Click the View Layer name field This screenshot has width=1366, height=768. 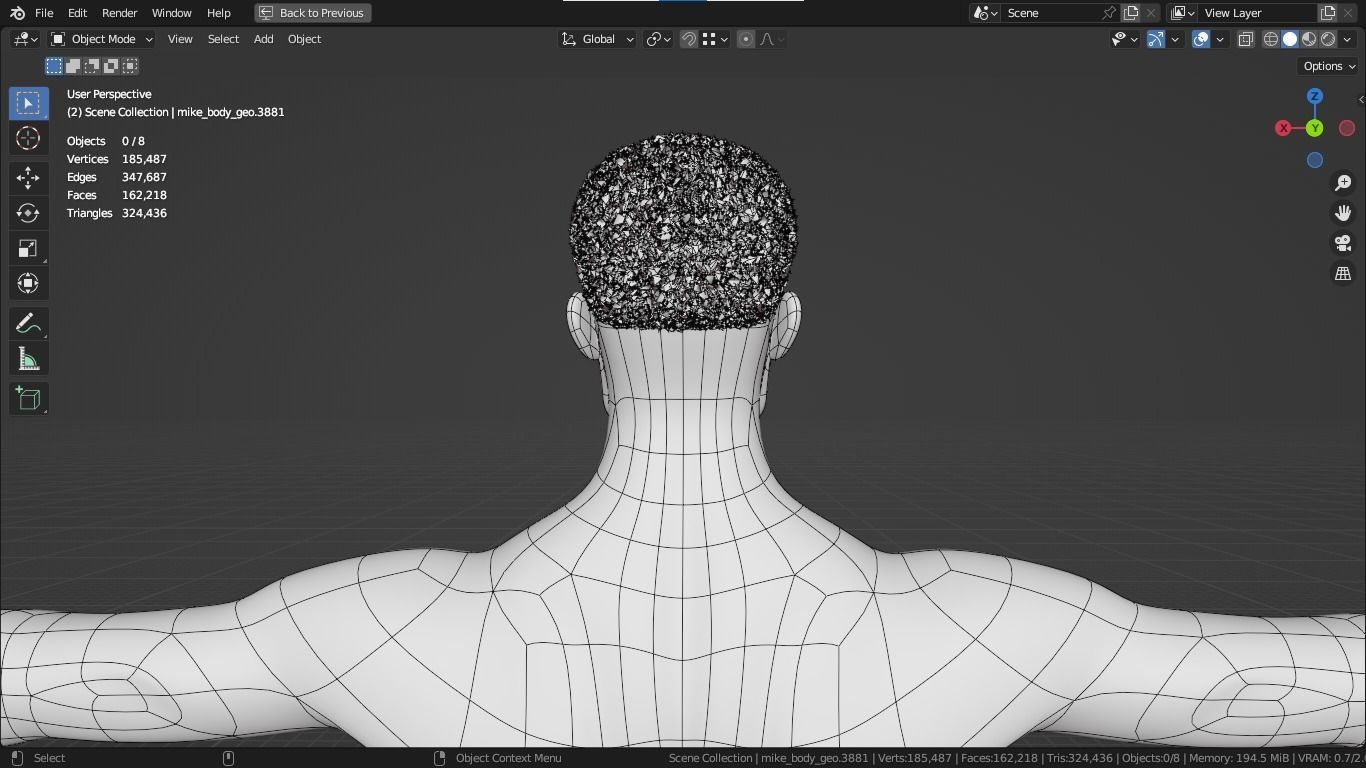(x=1258, y=13)
